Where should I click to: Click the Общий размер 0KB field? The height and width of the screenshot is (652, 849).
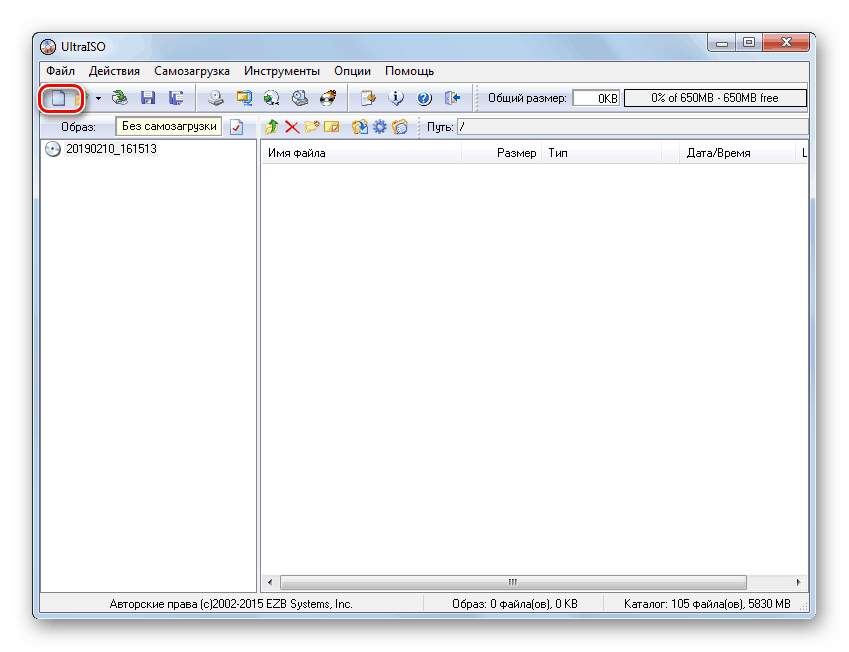[x=596, y=98]
